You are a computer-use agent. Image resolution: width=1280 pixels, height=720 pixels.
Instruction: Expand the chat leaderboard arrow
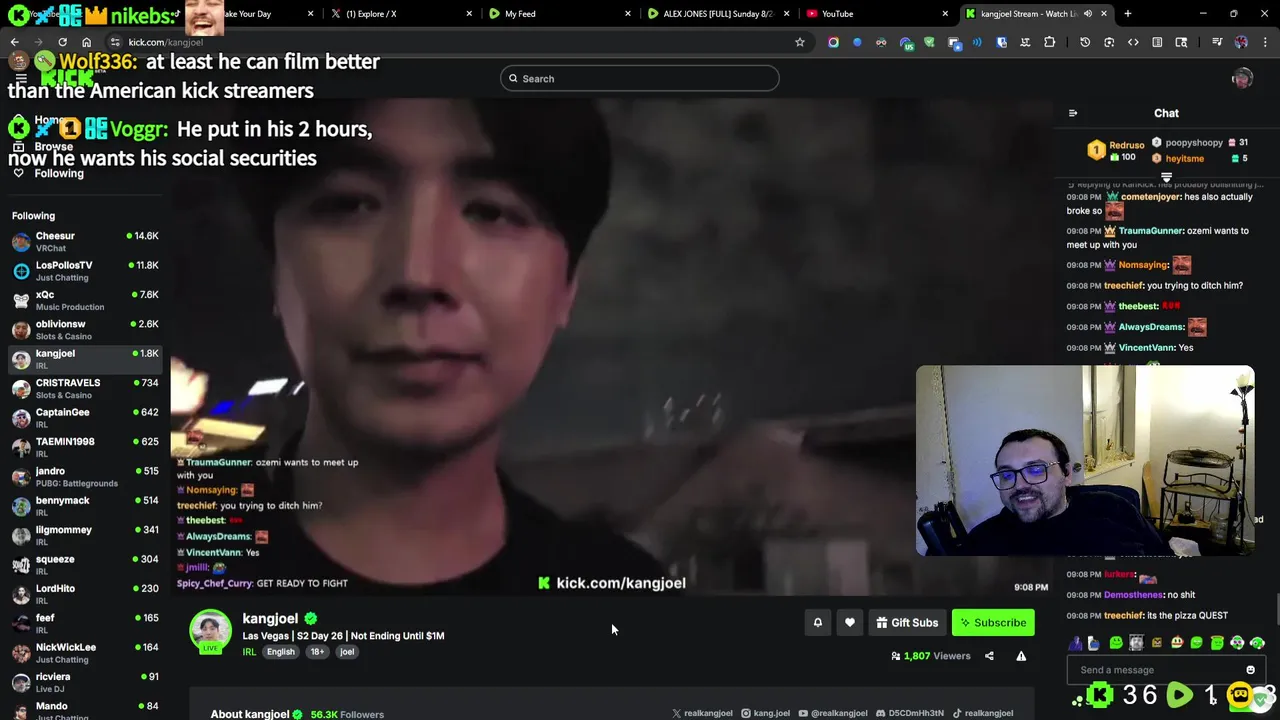pos(1166,178)
